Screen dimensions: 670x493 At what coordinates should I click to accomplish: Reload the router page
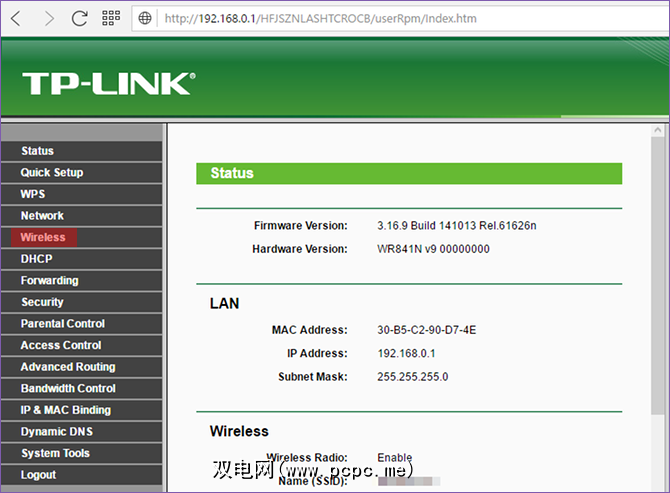(79, 18)
